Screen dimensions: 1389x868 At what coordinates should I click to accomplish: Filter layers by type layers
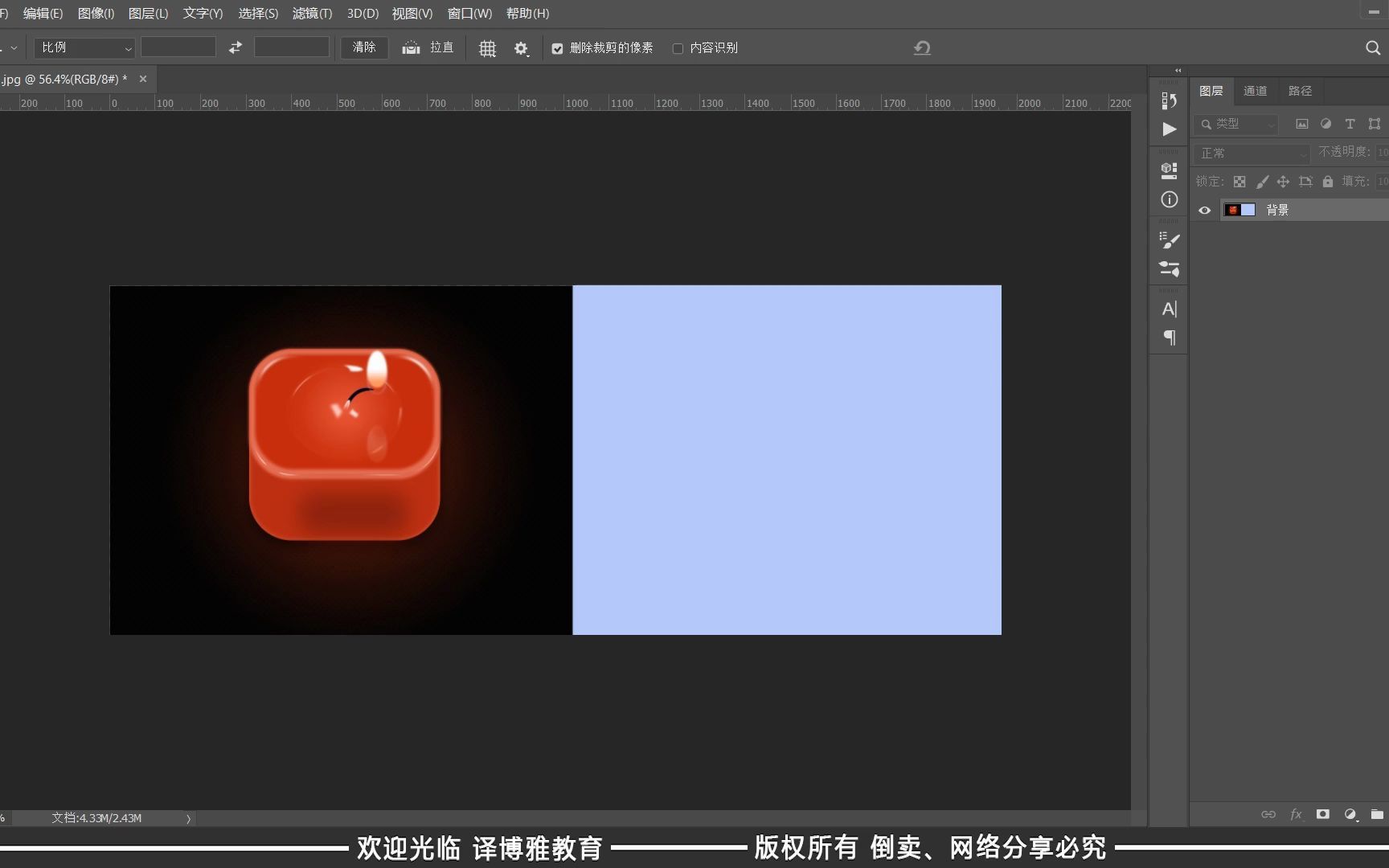[x=1350, y=124]
